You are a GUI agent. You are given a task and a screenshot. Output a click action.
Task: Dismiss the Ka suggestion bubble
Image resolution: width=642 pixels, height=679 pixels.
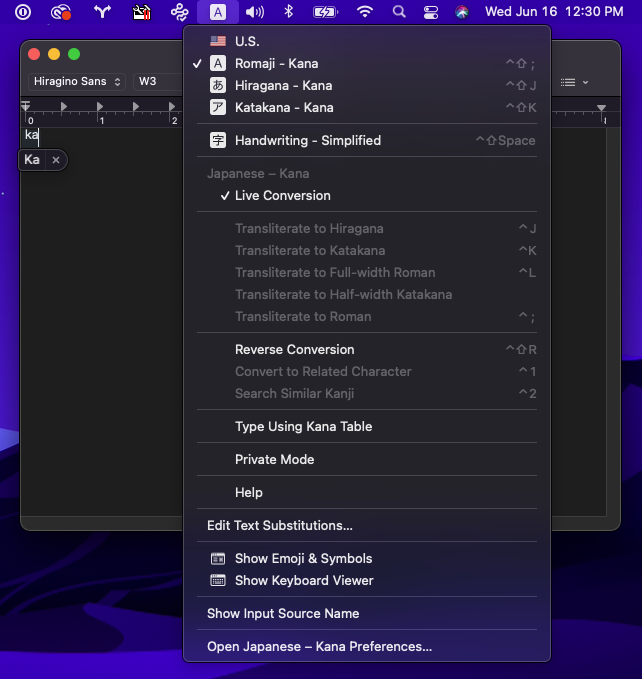(x=56, y=160)
